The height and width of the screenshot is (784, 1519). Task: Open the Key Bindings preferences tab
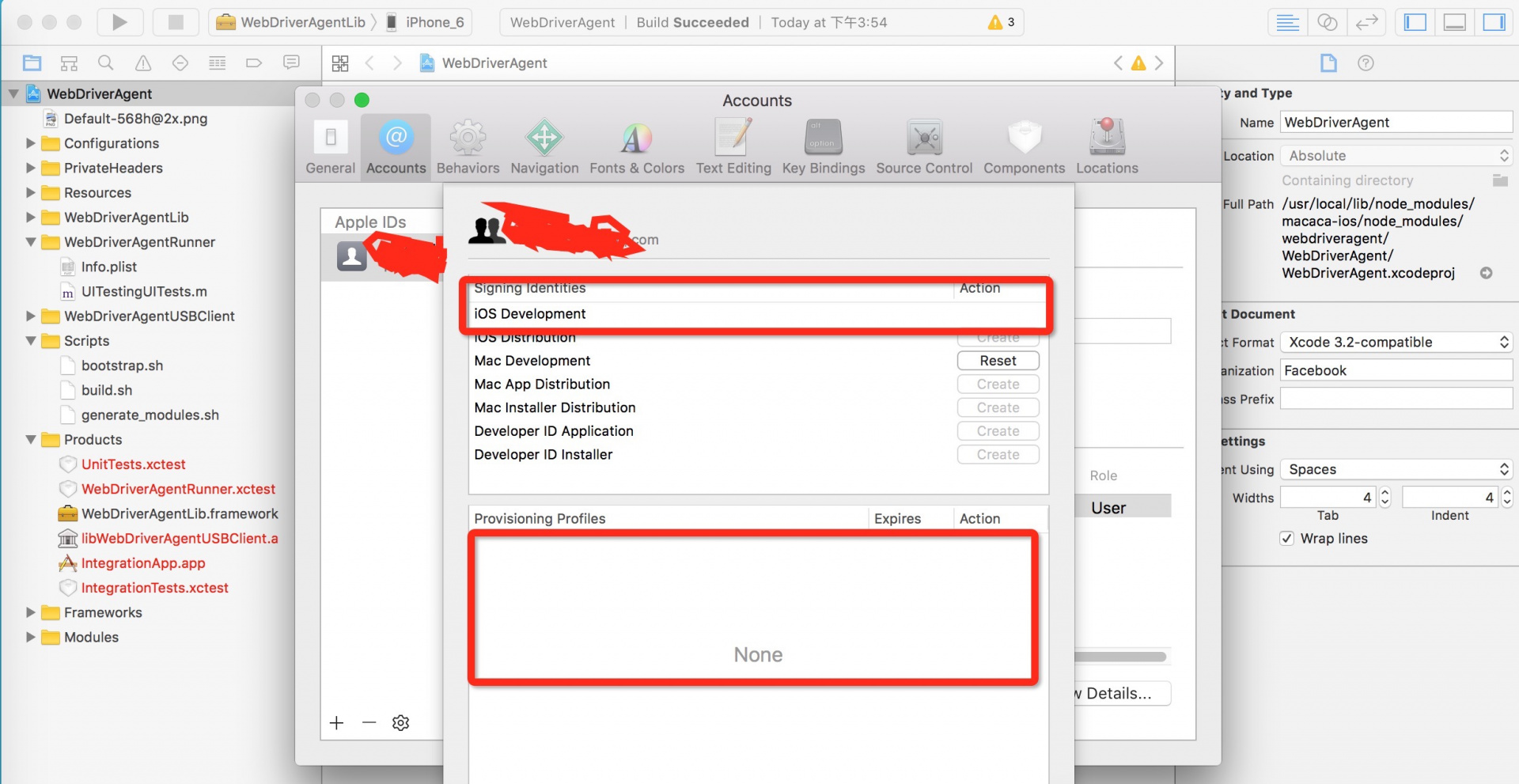(824, 148)
